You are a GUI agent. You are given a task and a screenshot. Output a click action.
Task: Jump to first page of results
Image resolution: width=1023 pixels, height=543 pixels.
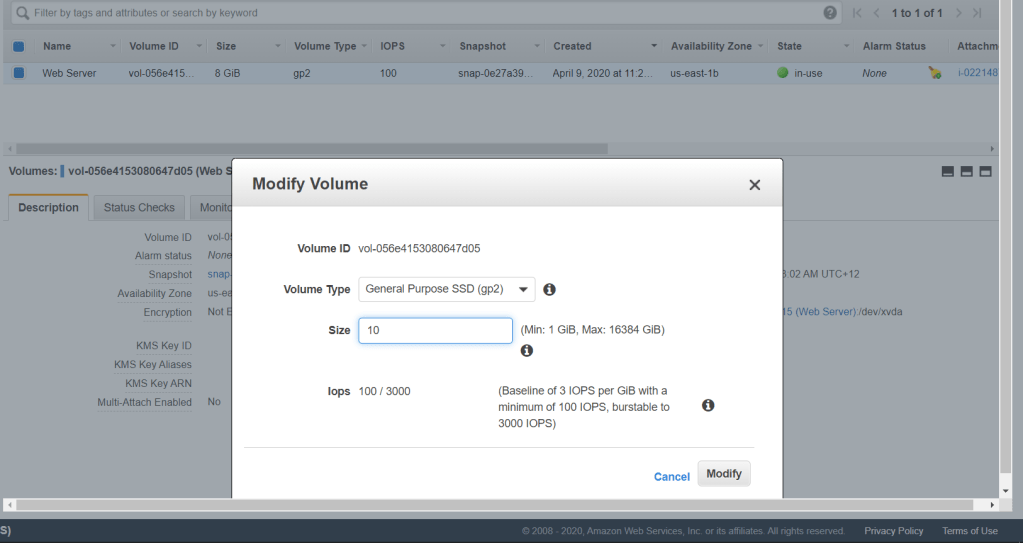pyautogui.click(x=857, y=13)
